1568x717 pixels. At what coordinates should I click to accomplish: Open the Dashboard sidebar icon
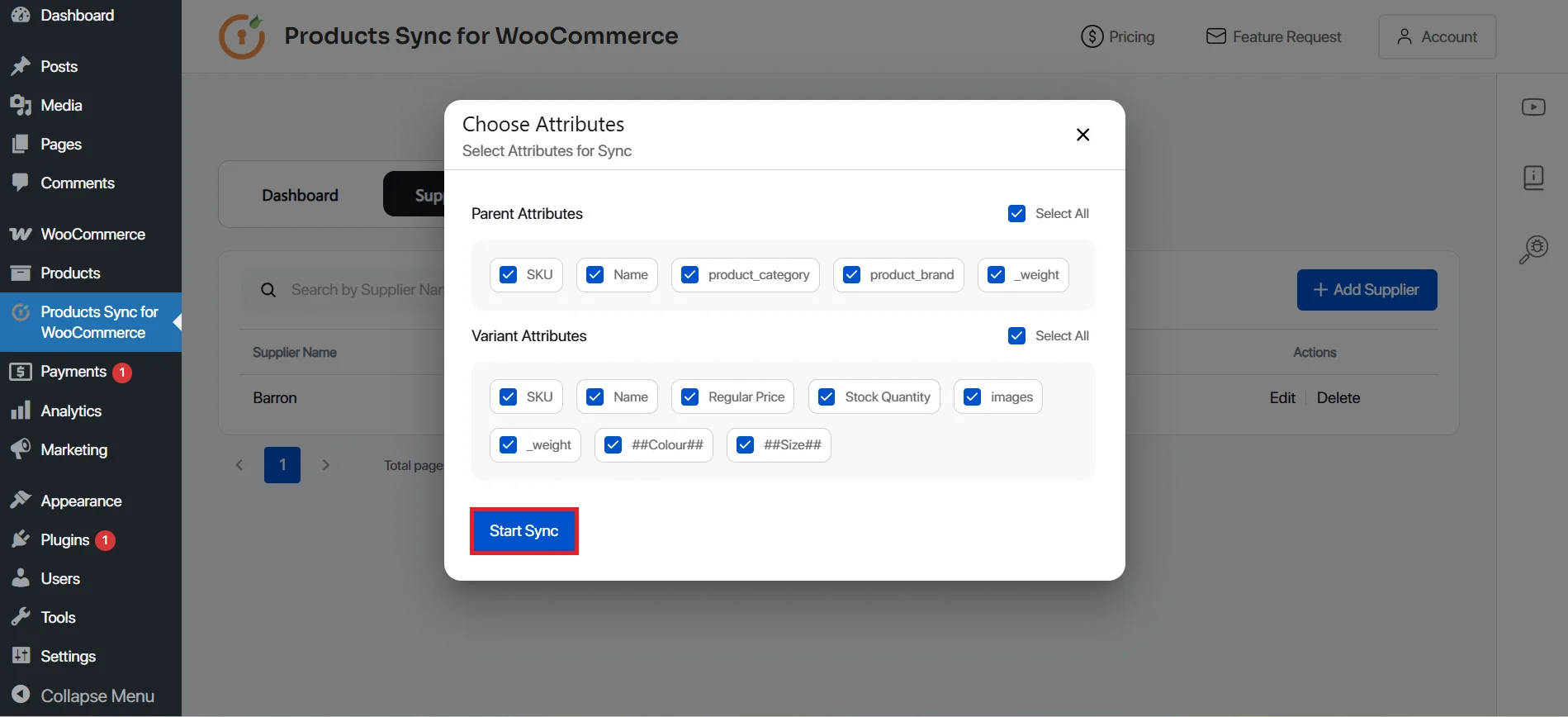pyautogui.click(x=21, y=15)
